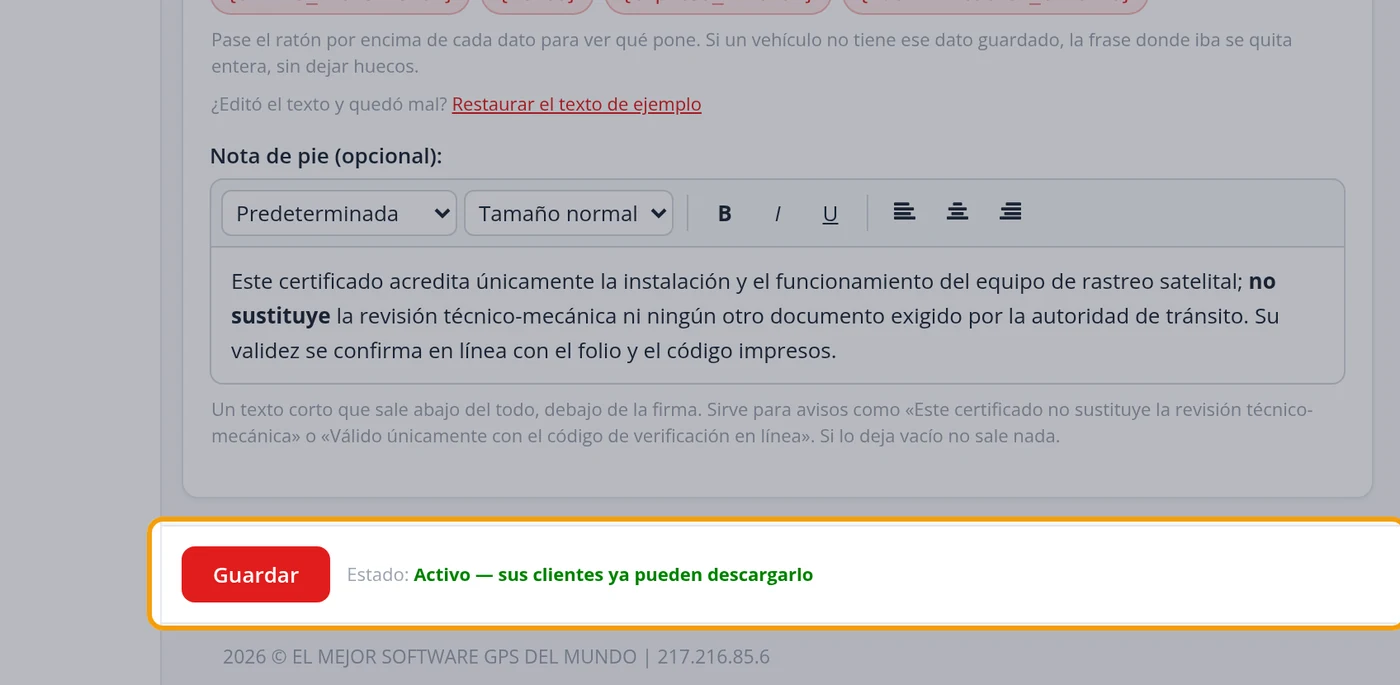Toggle bold formatting in footer note editor
Image resolution: width=1400 pixels, height=685 pixels.
[x=725, y=213]
